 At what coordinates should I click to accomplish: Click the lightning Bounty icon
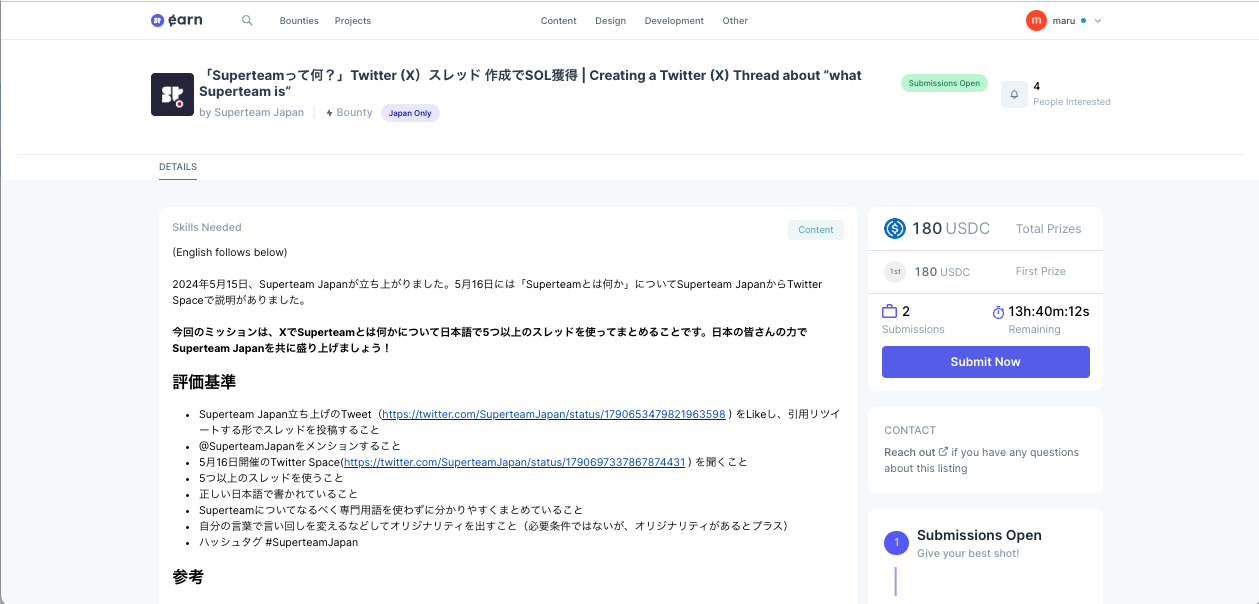[x=329, y=113]
